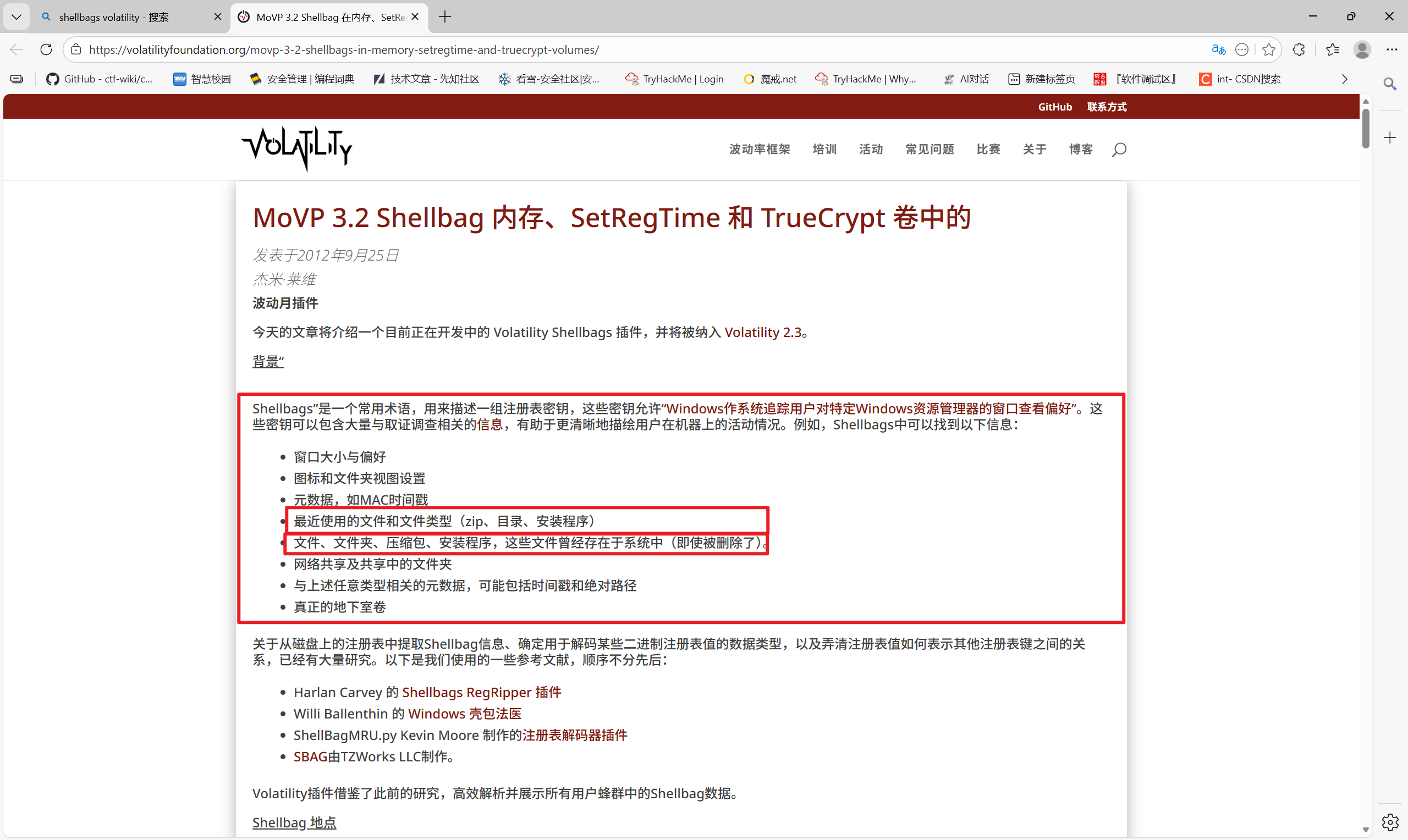1408x840 pixels.
Task: Click the page vertical scrollbar thumb
Action: [x=1366, y=128]
